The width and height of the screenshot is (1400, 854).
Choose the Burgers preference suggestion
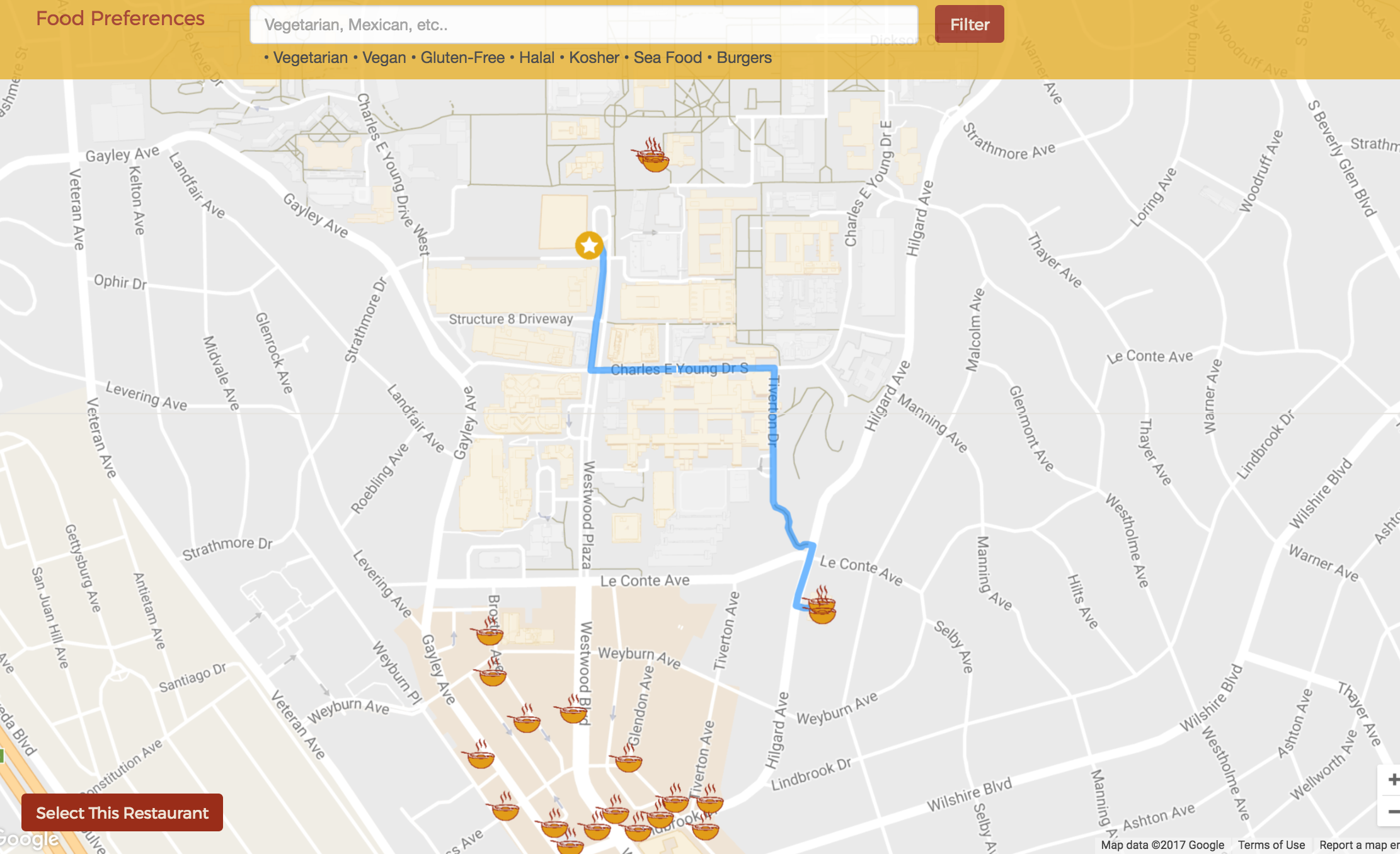point(743,58)
